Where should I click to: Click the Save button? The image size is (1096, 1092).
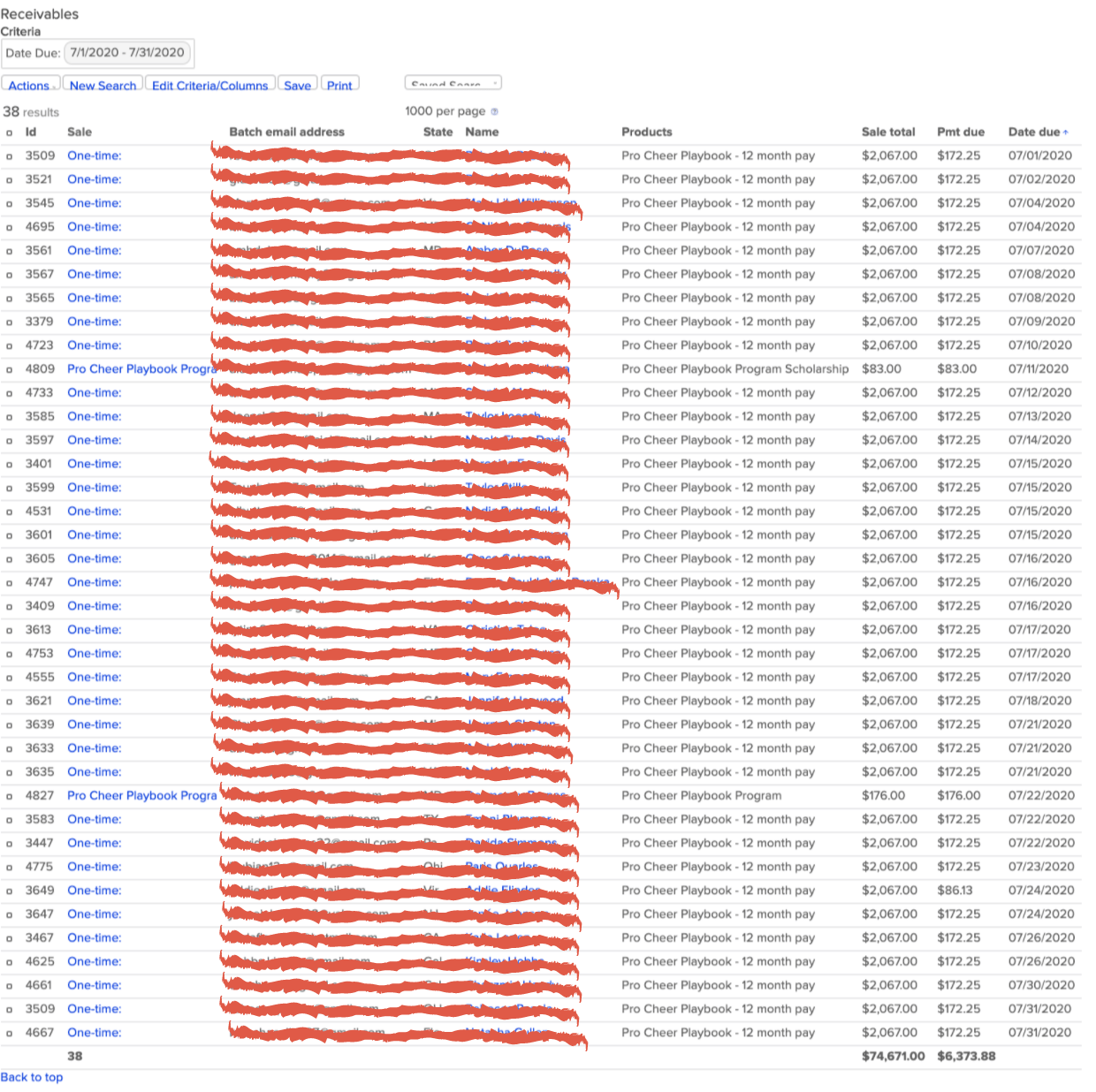coord(298,85)
